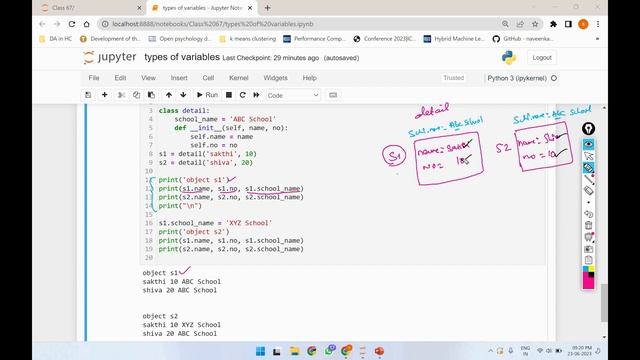Reload the current page
Screen dimensions: 640x360
72,24
